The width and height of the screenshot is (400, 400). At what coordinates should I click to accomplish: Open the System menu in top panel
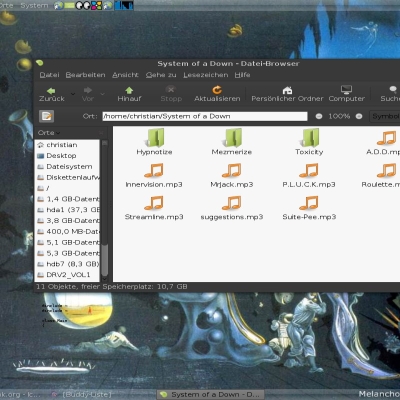click(x=34, y=5)
